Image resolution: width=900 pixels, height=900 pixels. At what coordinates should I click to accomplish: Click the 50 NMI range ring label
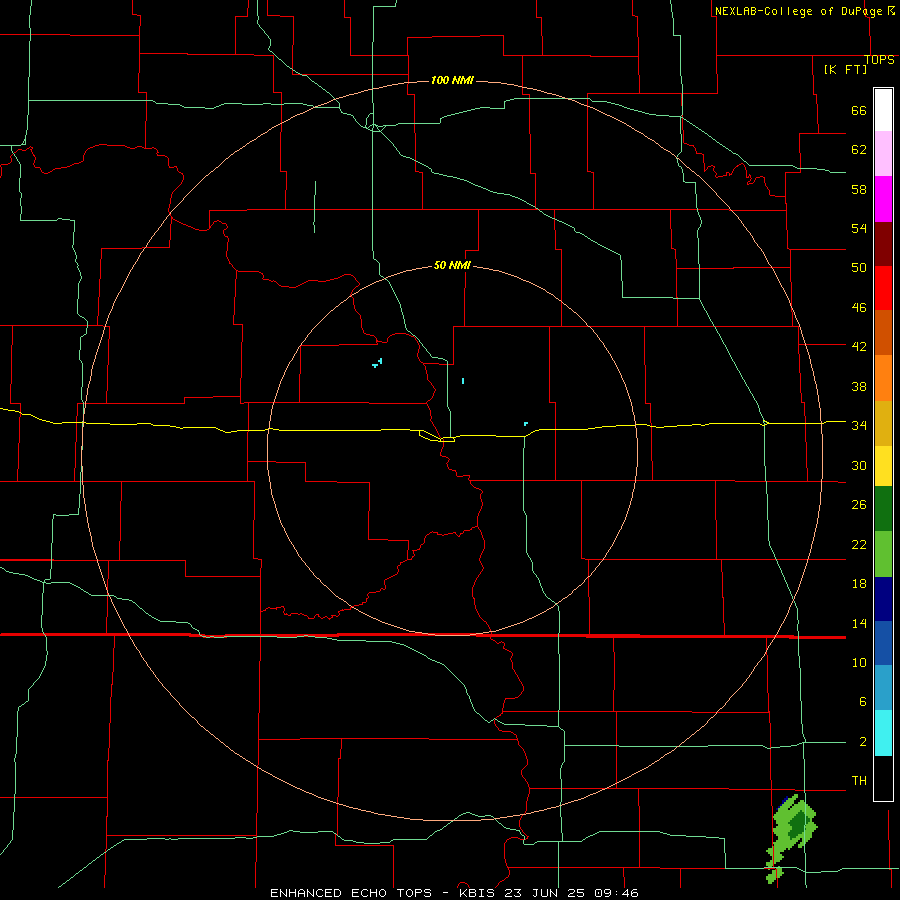pyautogui.click(x=452, y=265)
